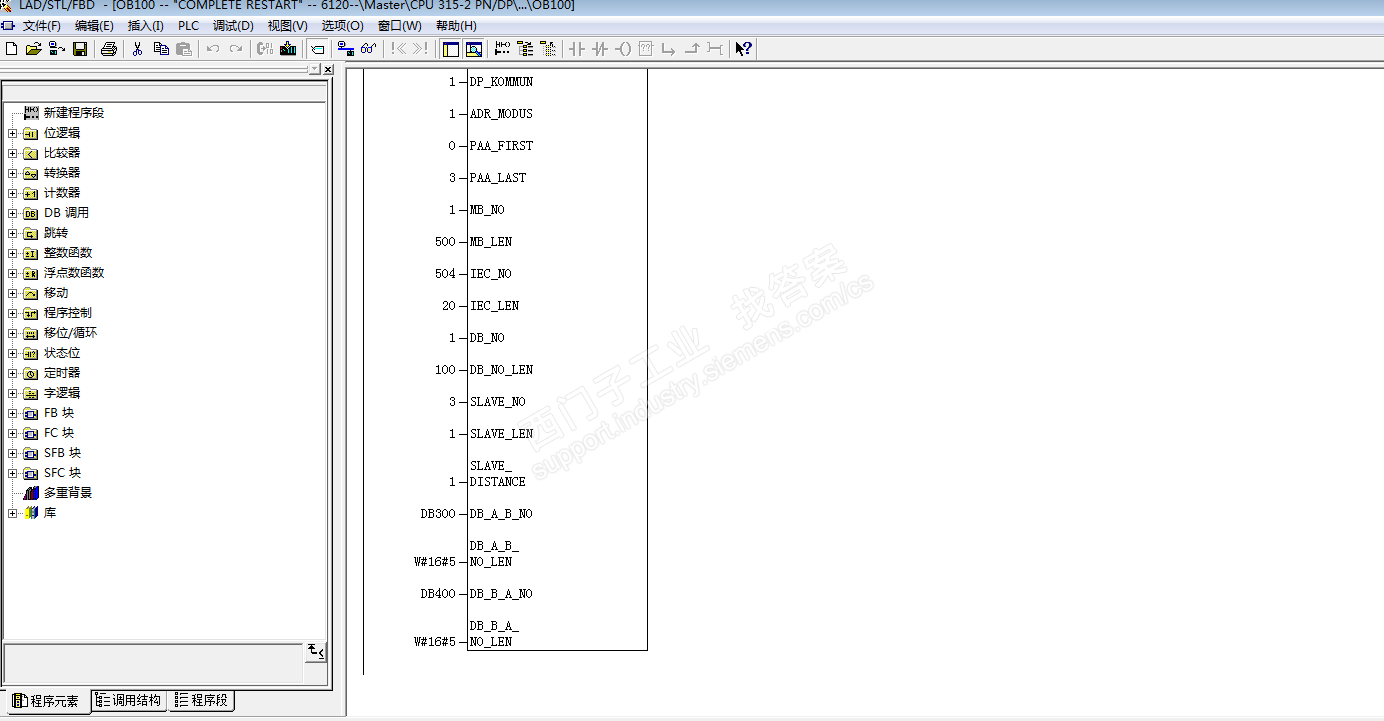Open the 插入(I) menu
This screenshot has width=1384, height=721.
pyautogui.click(x=146, y=25)
